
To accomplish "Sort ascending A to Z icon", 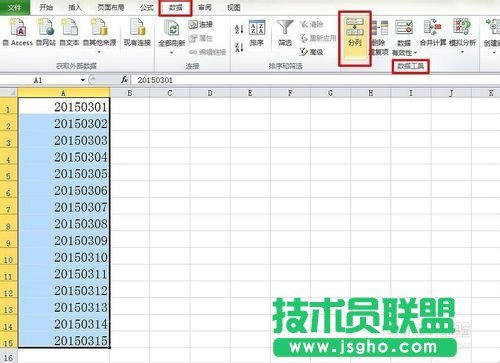I will tap(239, 29).
